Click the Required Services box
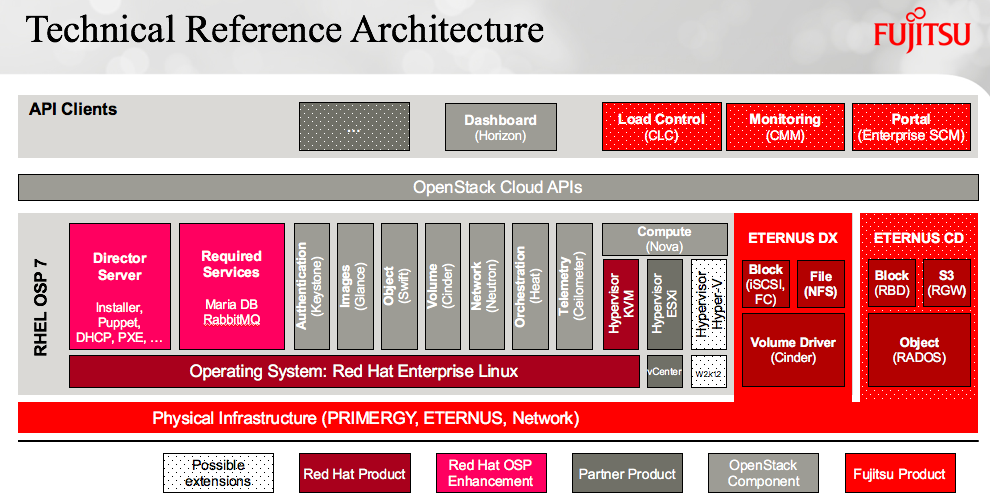This screenshot has height=499, width=990. pos(231,286)
